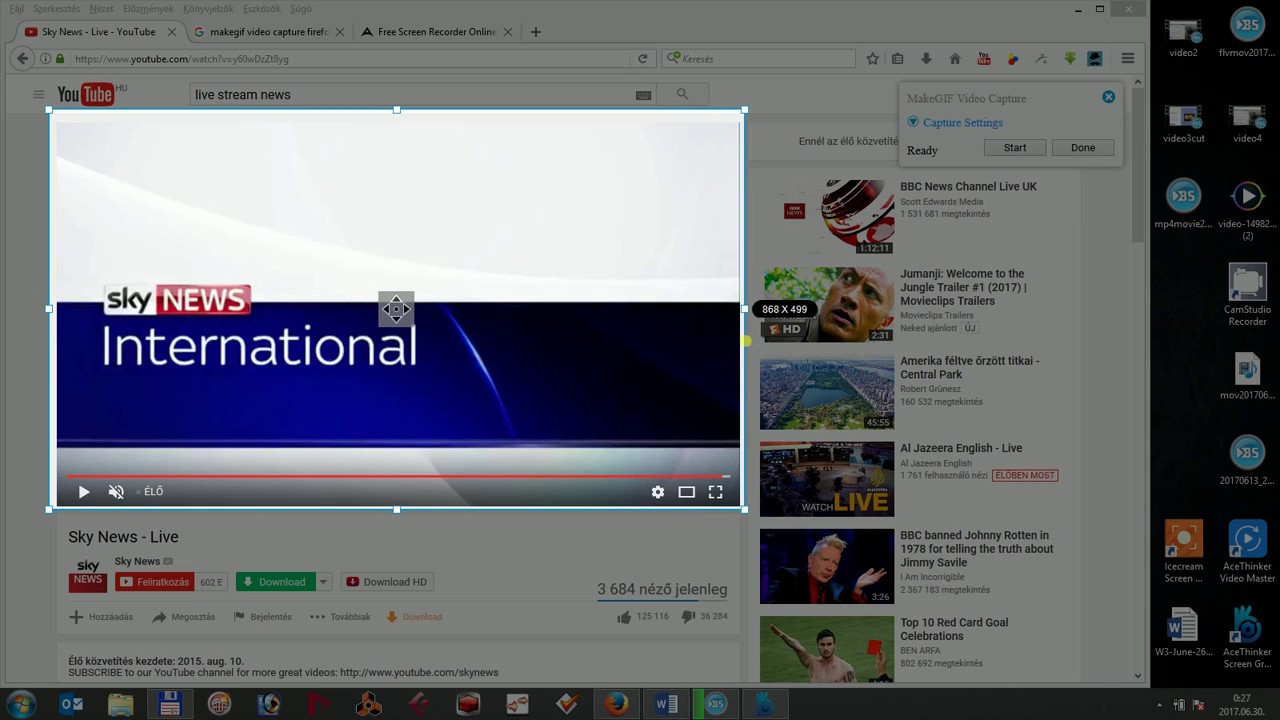
Task: Open the Nézet menu
Action: pyautogui.click(x=101, y=9)
